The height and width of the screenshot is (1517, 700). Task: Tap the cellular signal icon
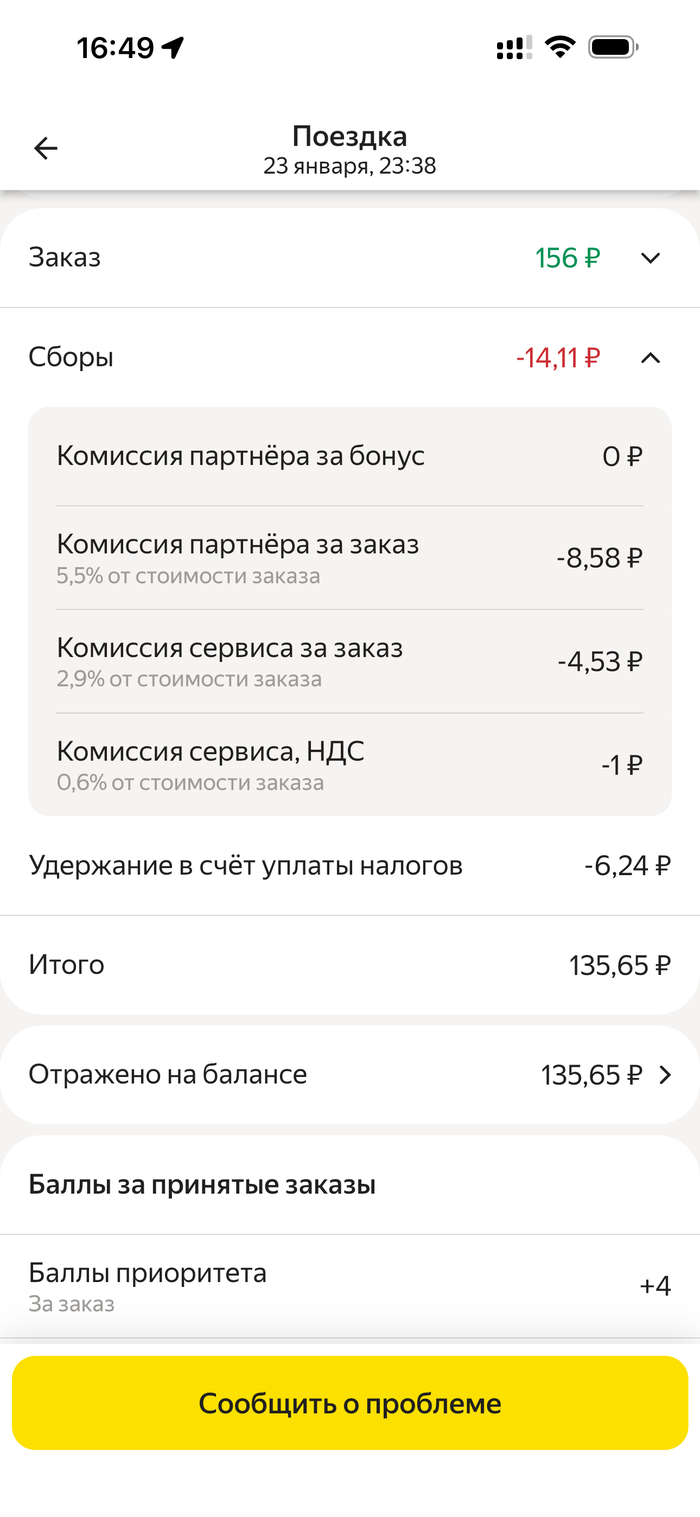coord(514,48)
